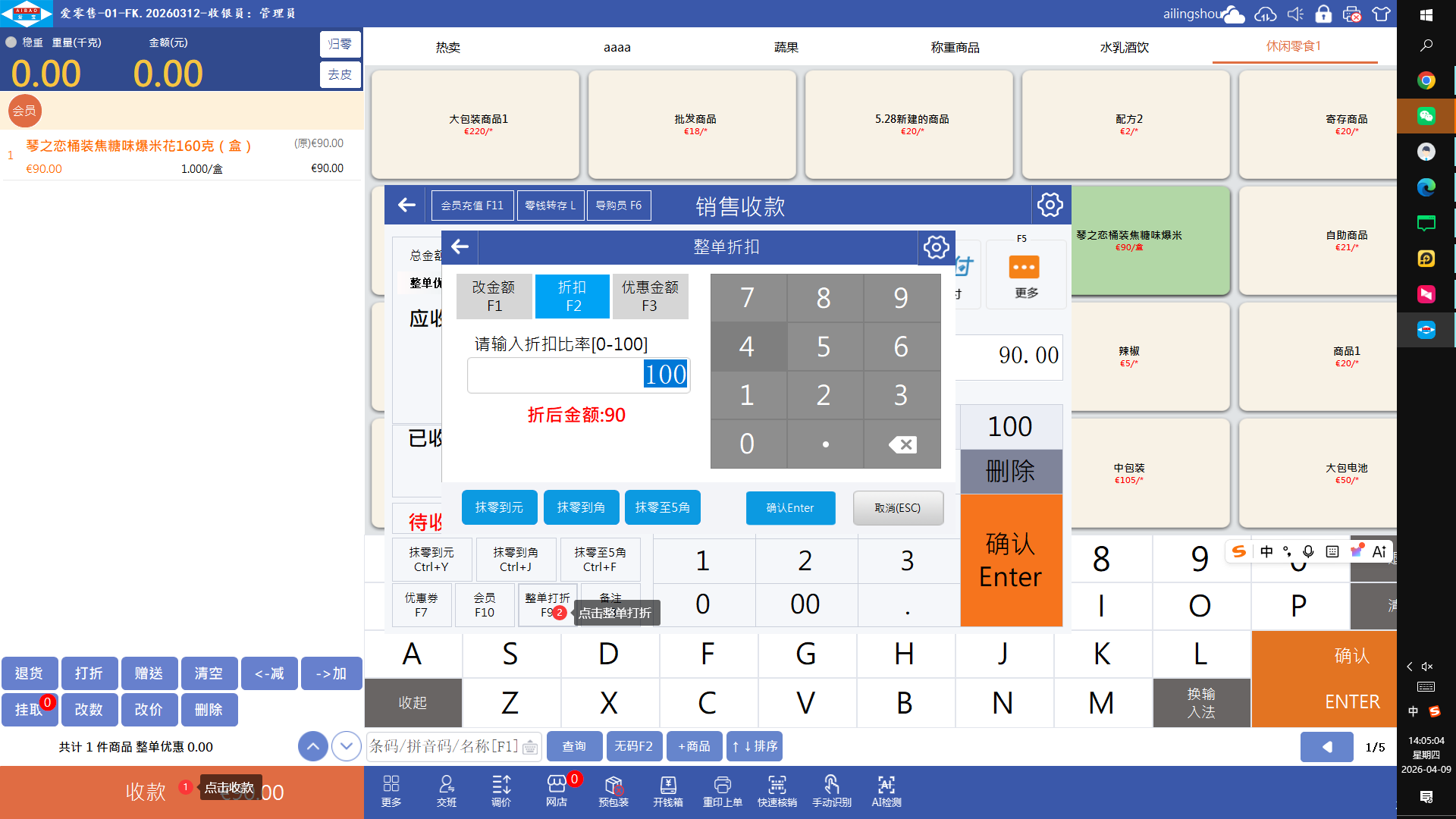Switch to 改金额 F1 mode

click(x=494, y=296)
